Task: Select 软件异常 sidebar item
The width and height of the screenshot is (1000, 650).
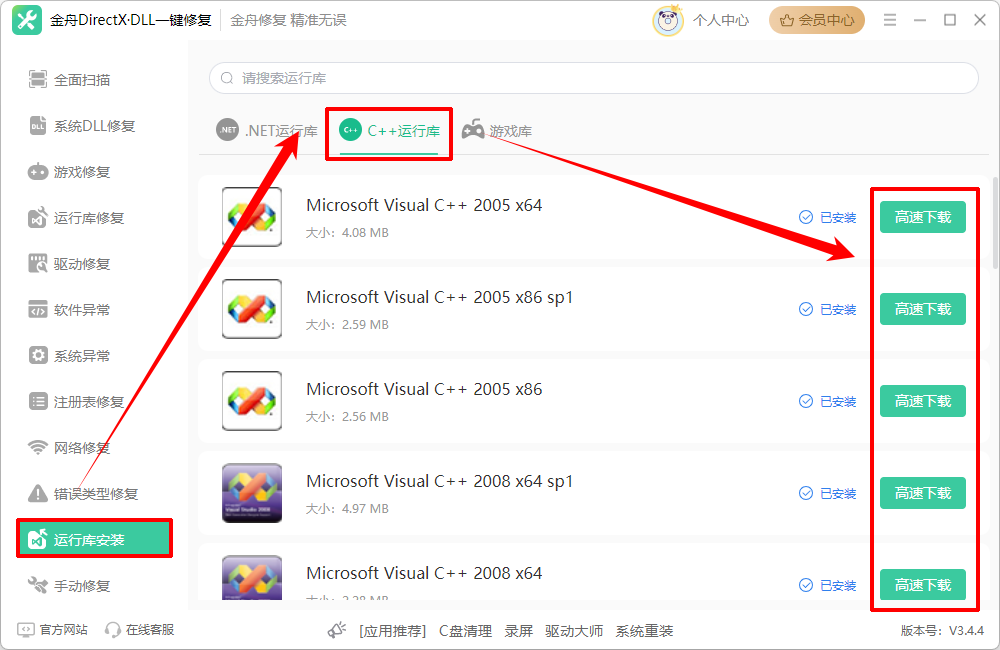Action: [x=69, y=309]
